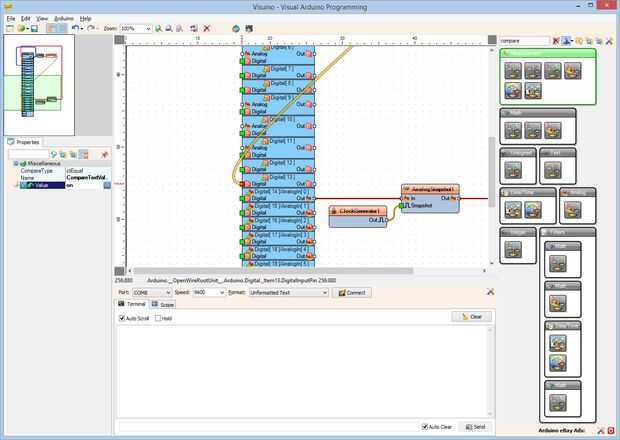Click the AnalogSnapshot1 component title

pyautogui.click(x=430, y=189)
